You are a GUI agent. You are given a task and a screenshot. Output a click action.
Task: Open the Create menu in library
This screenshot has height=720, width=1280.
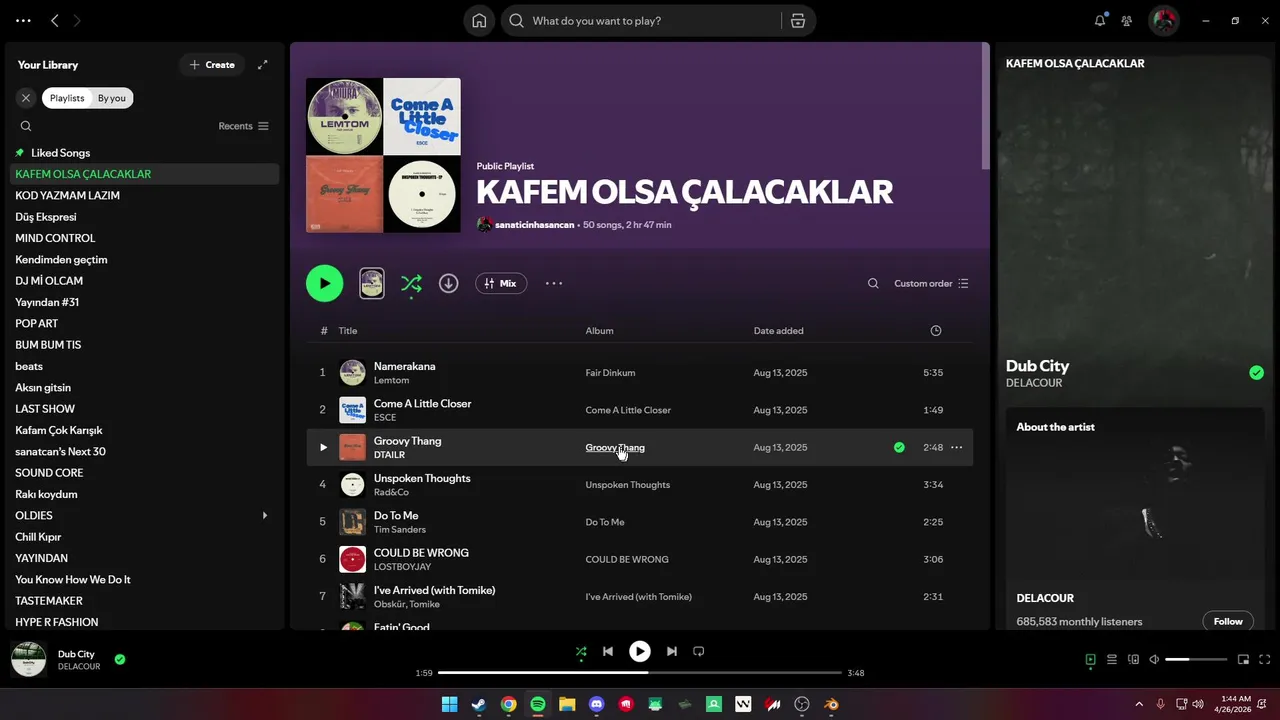(x=212, y=65)
